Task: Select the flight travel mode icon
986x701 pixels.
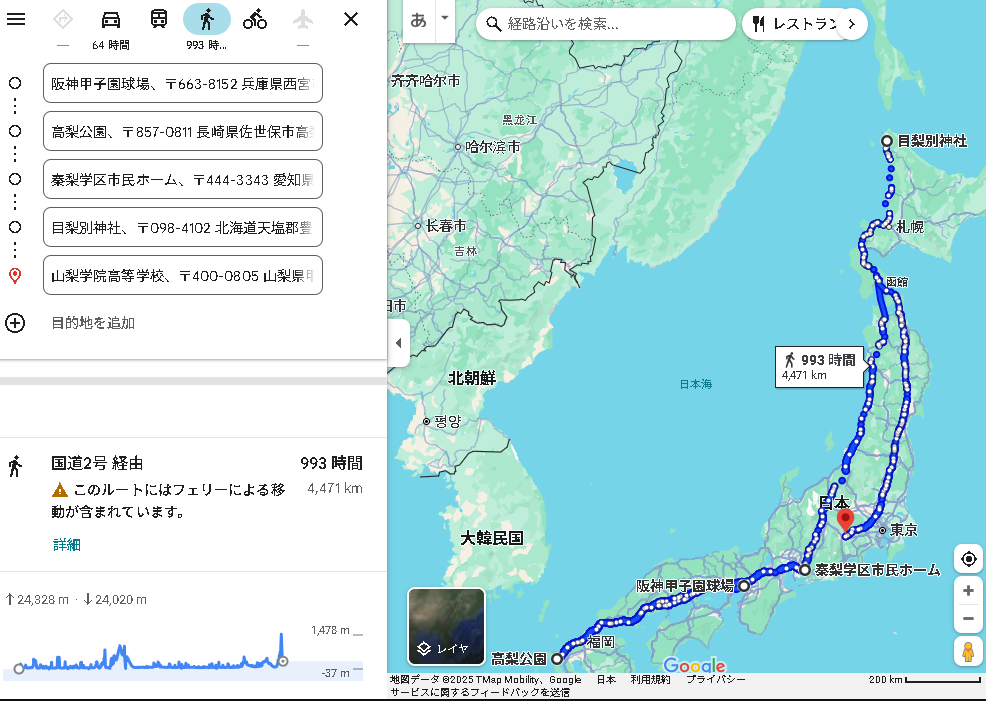Action: (x=302, y=19)
